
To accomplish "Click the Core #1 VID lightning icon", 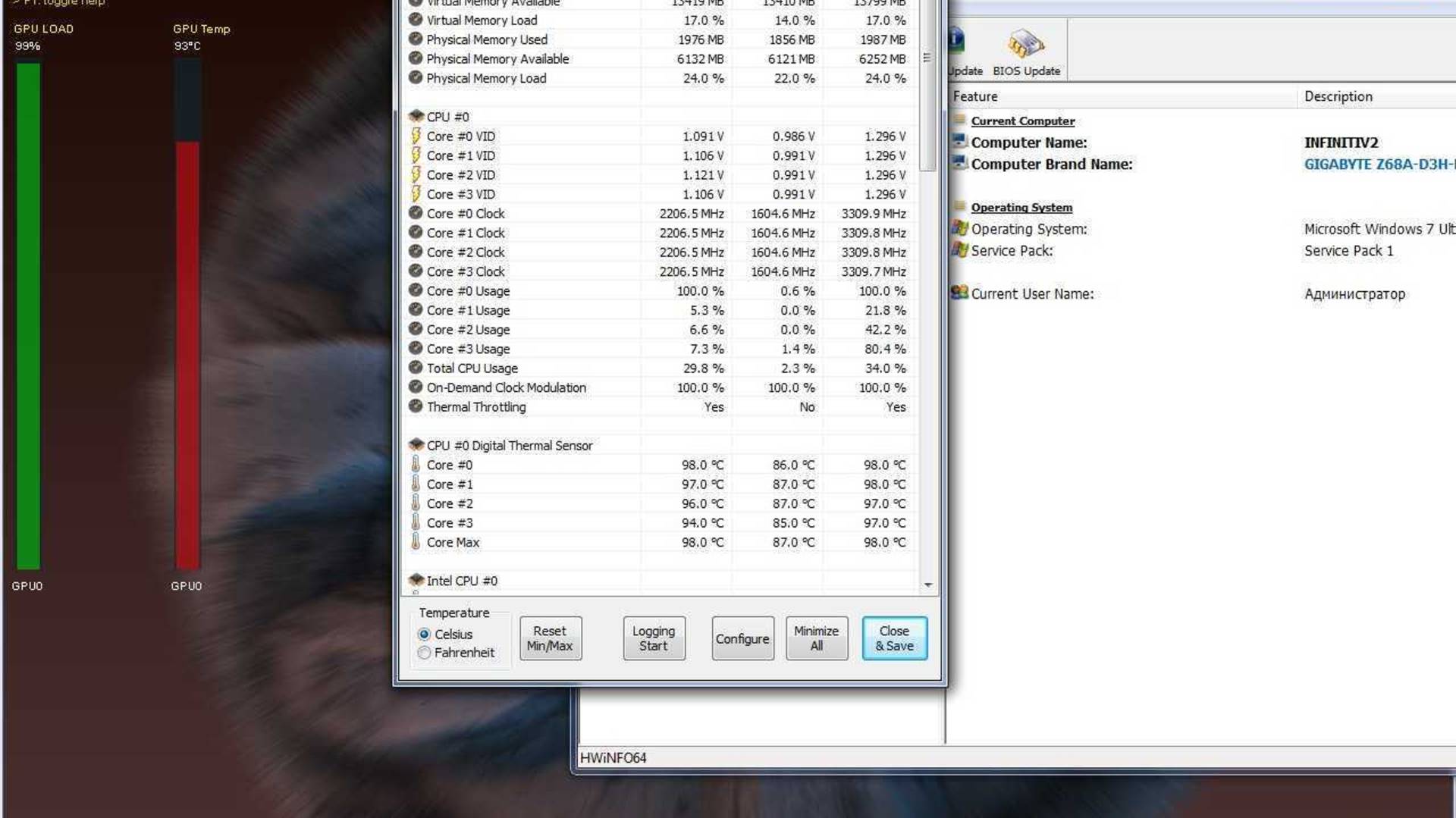I will click(x=416, y=155).
